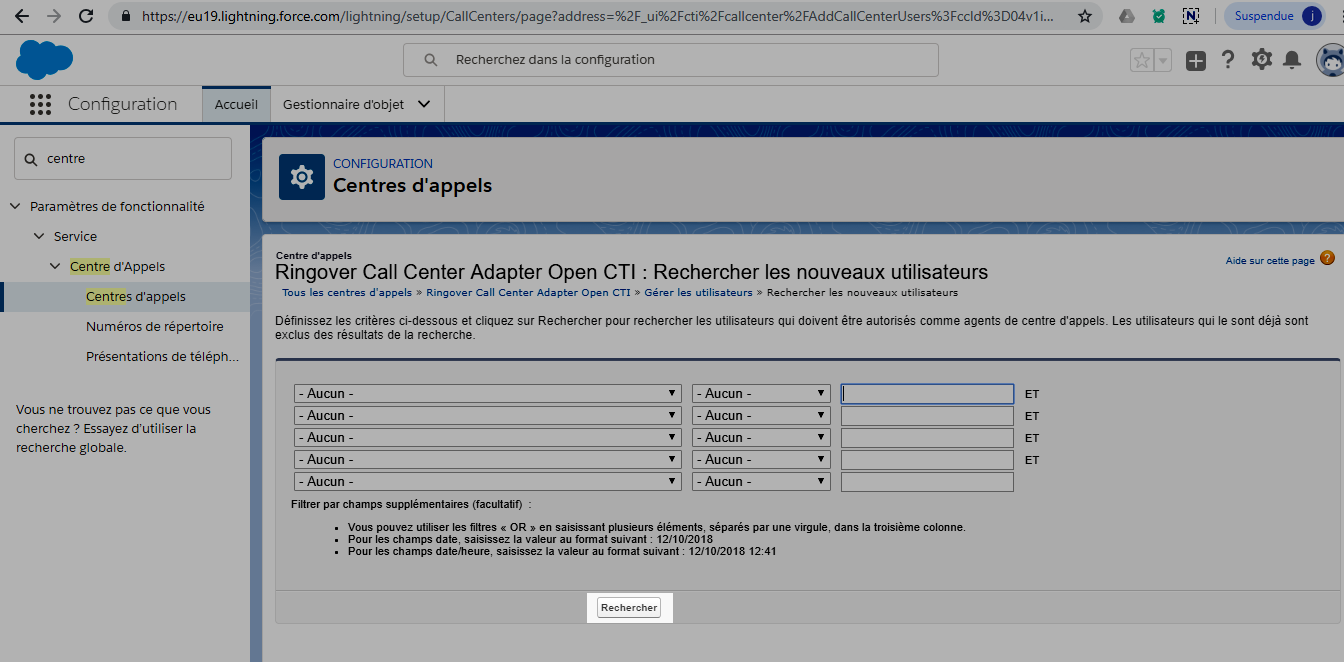
Task: Click the 'Centres d'appels' page heading
Action: [412, 186]
